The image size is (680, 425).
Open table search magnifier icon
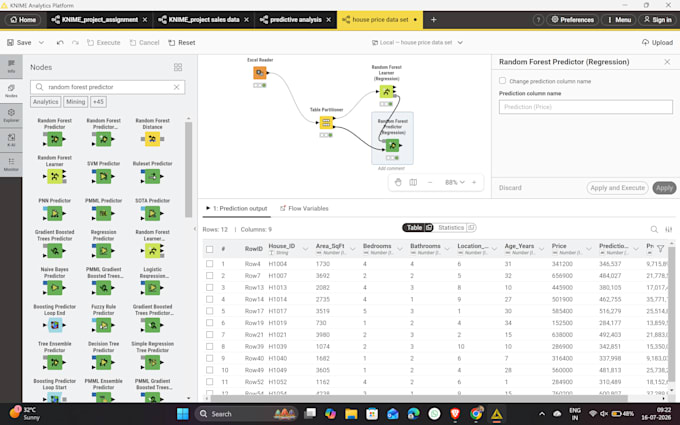654,229
